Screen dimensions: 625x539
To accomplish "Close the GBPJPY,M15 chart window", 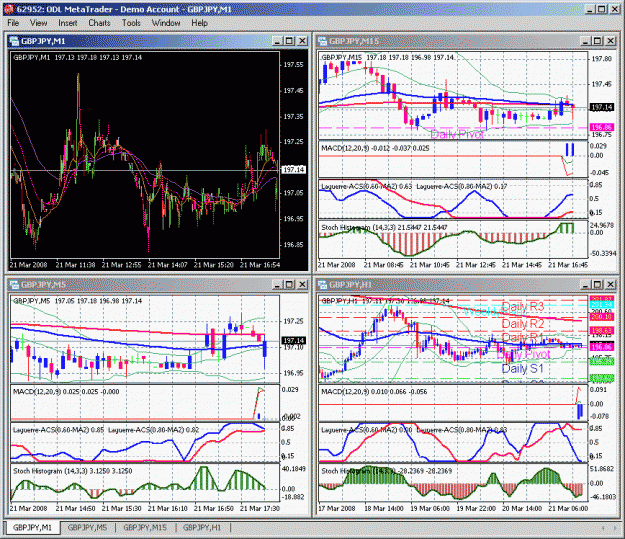I will pos(611,41).
